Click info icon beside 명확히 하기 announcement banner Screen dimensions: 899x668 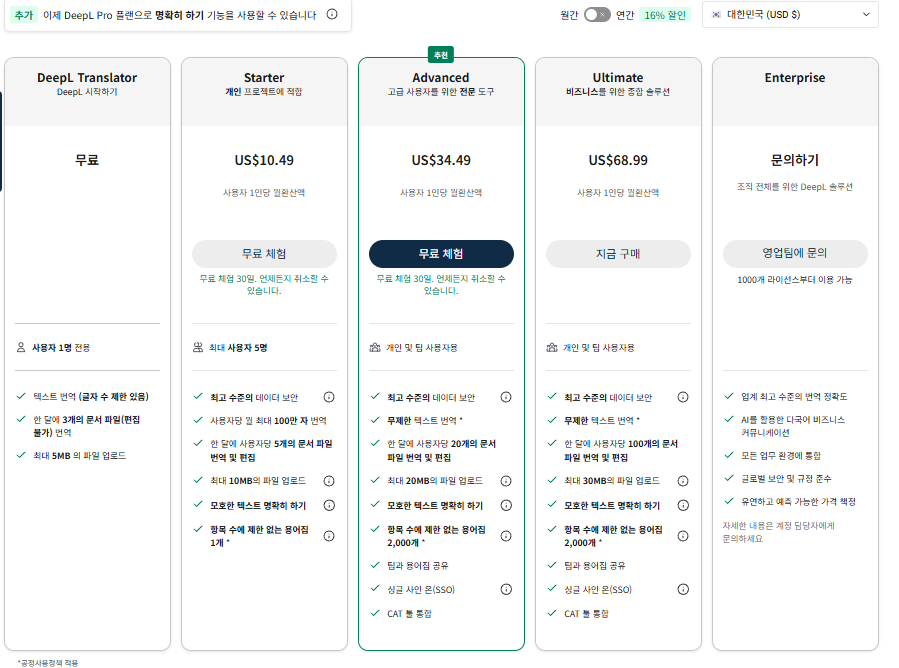[332, 15]
